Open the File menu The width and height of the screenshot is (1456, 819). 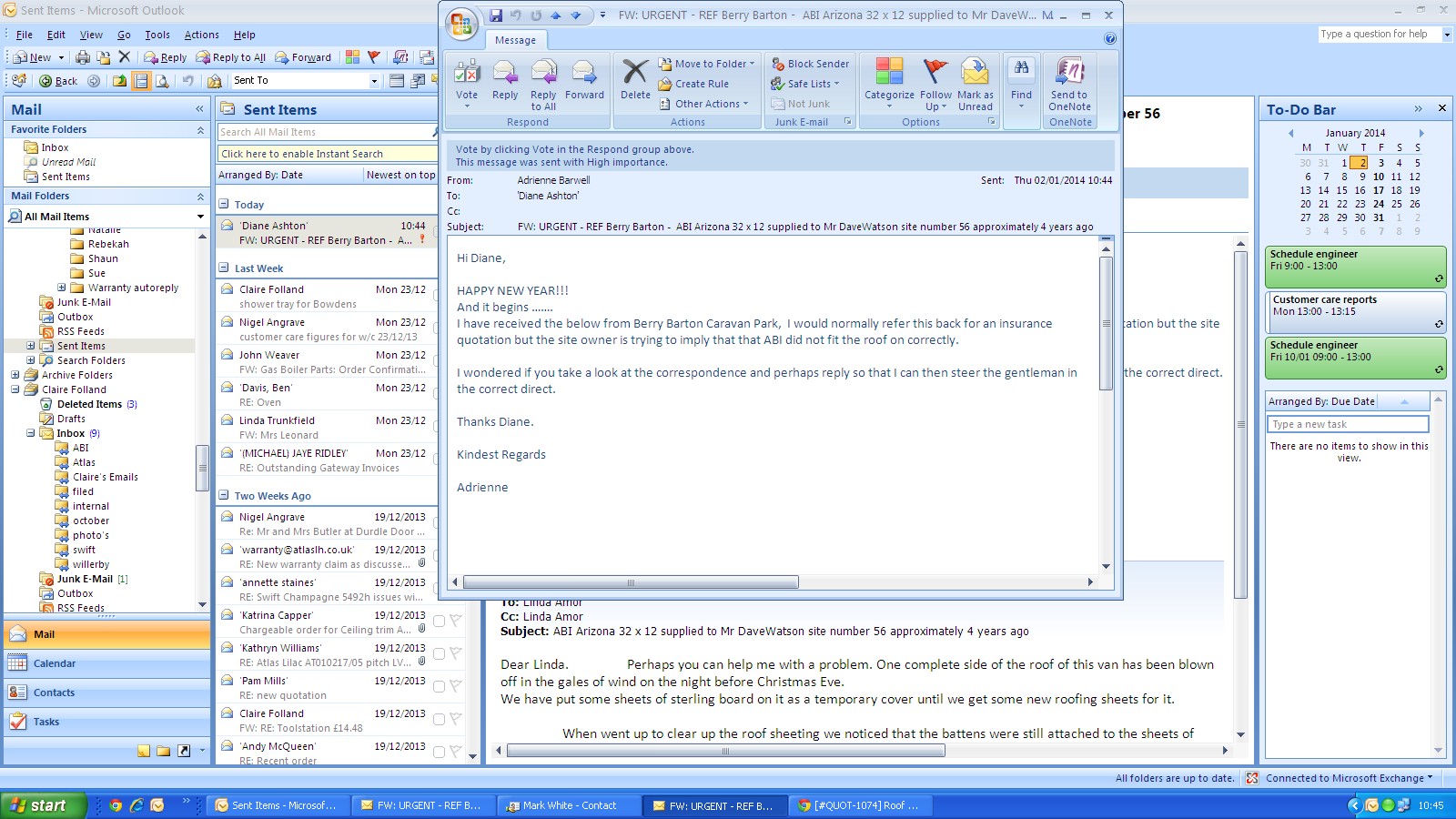pyautogui.click(x=25, y=35)
